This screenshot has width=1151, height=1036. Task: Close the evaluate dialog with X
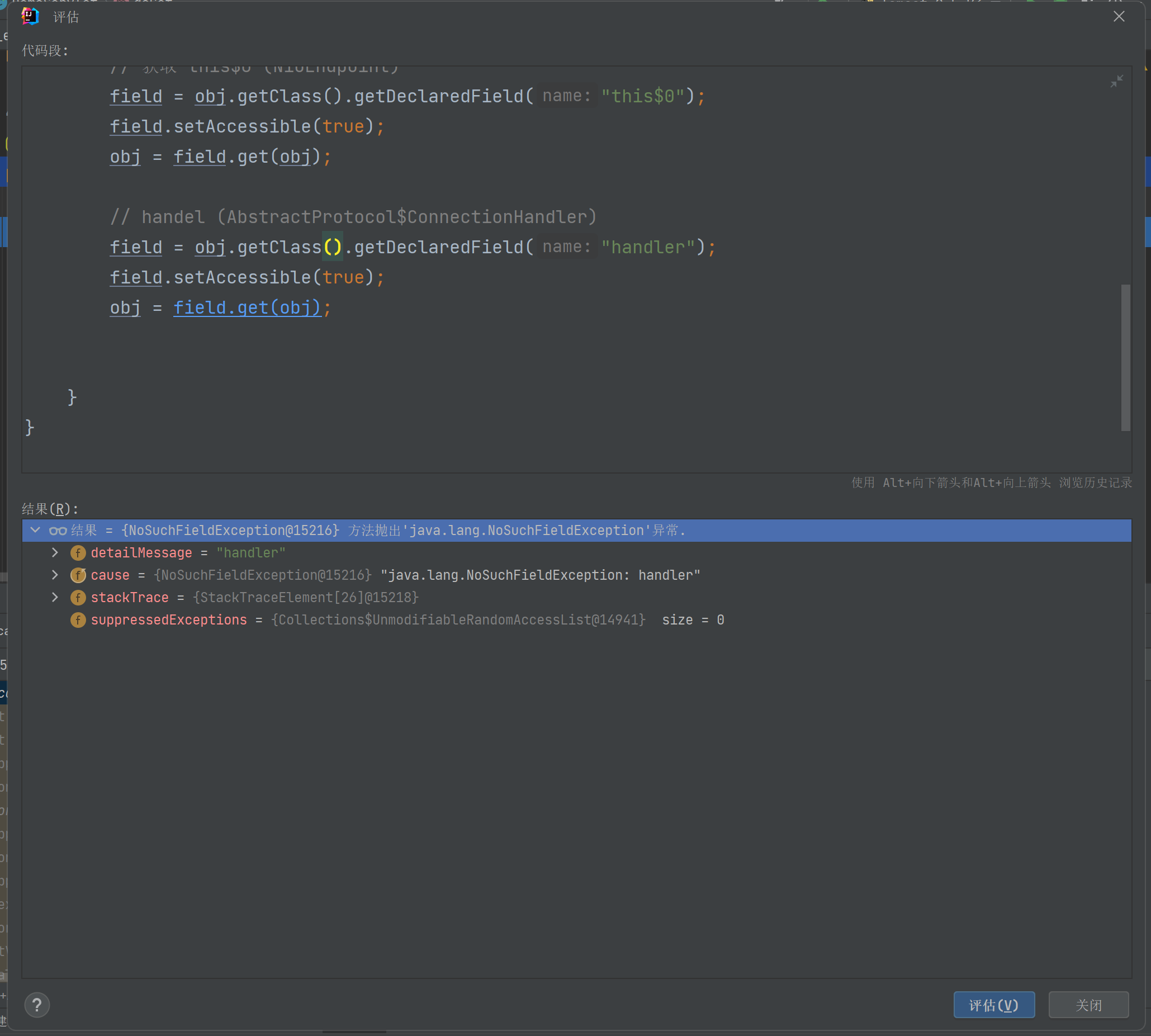pyautogui.click(x=1119, y=17)
